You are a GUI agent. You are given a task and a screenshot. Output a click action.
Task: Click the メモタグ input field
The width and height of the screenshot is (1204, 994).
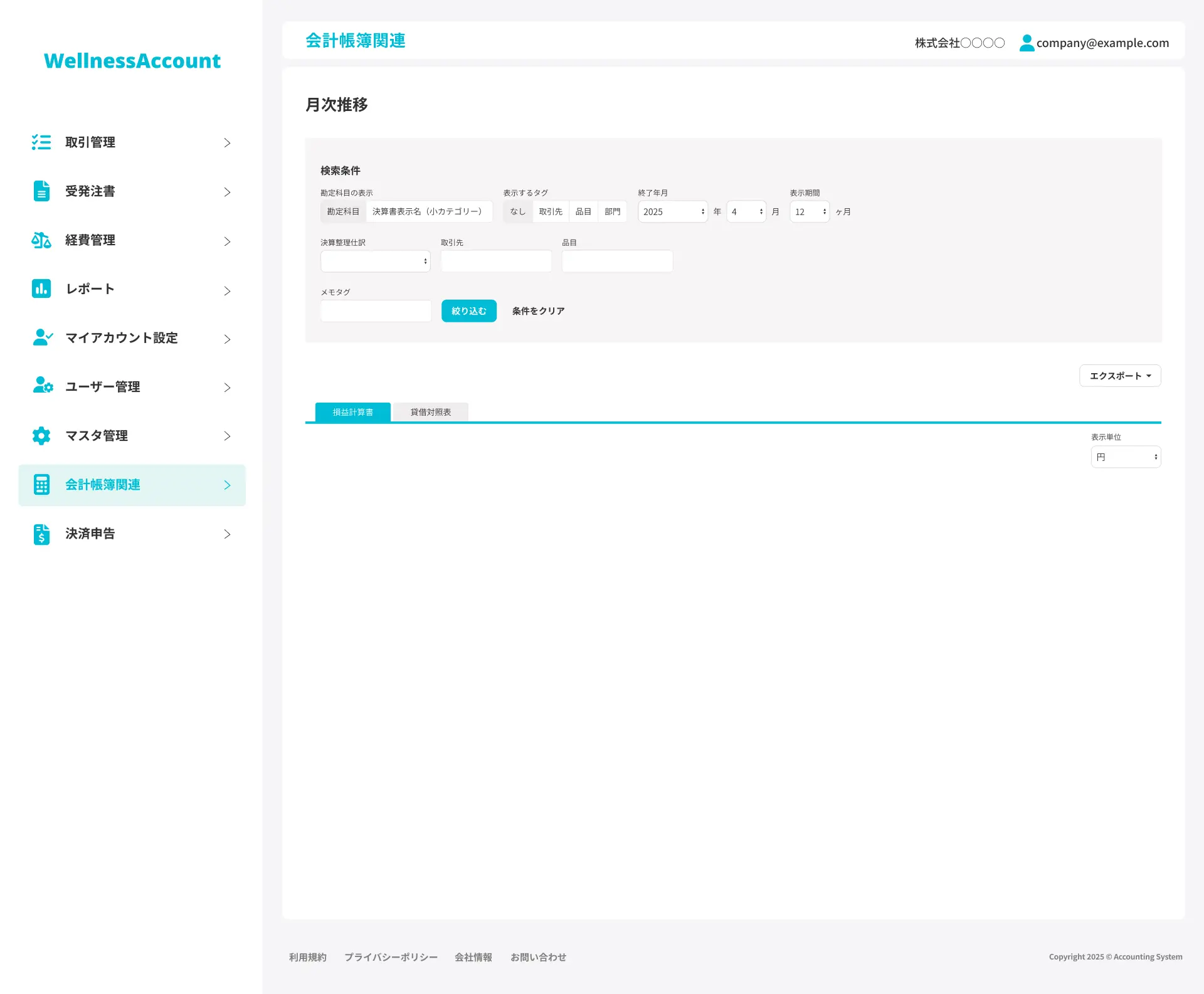point(376,311)
